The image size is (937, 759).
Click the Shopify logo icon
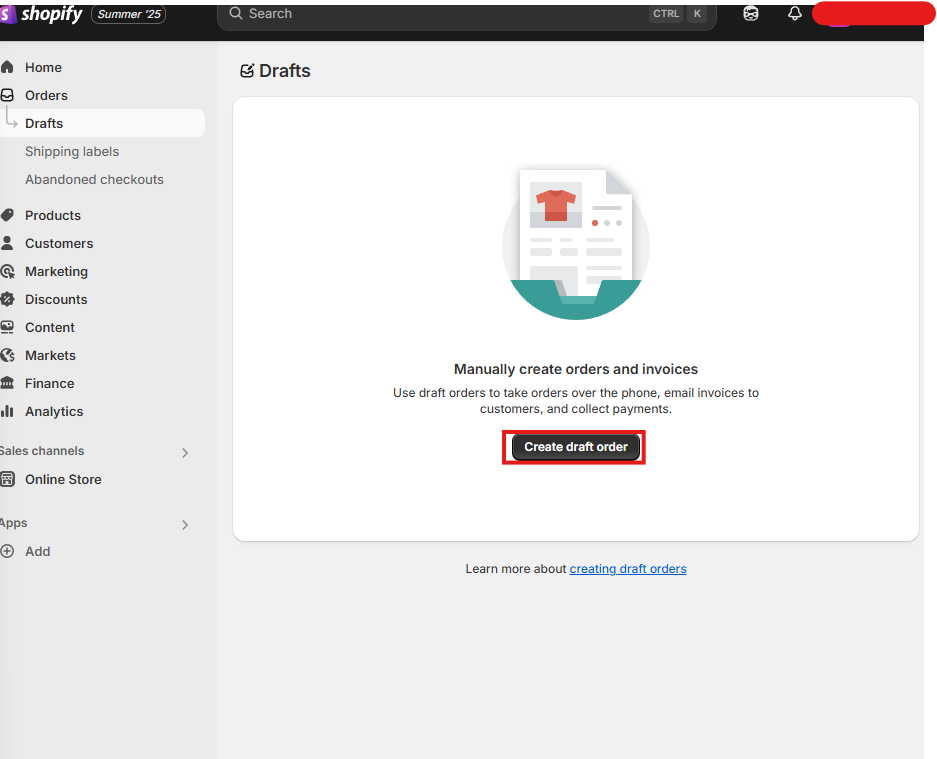coord(8,14)
